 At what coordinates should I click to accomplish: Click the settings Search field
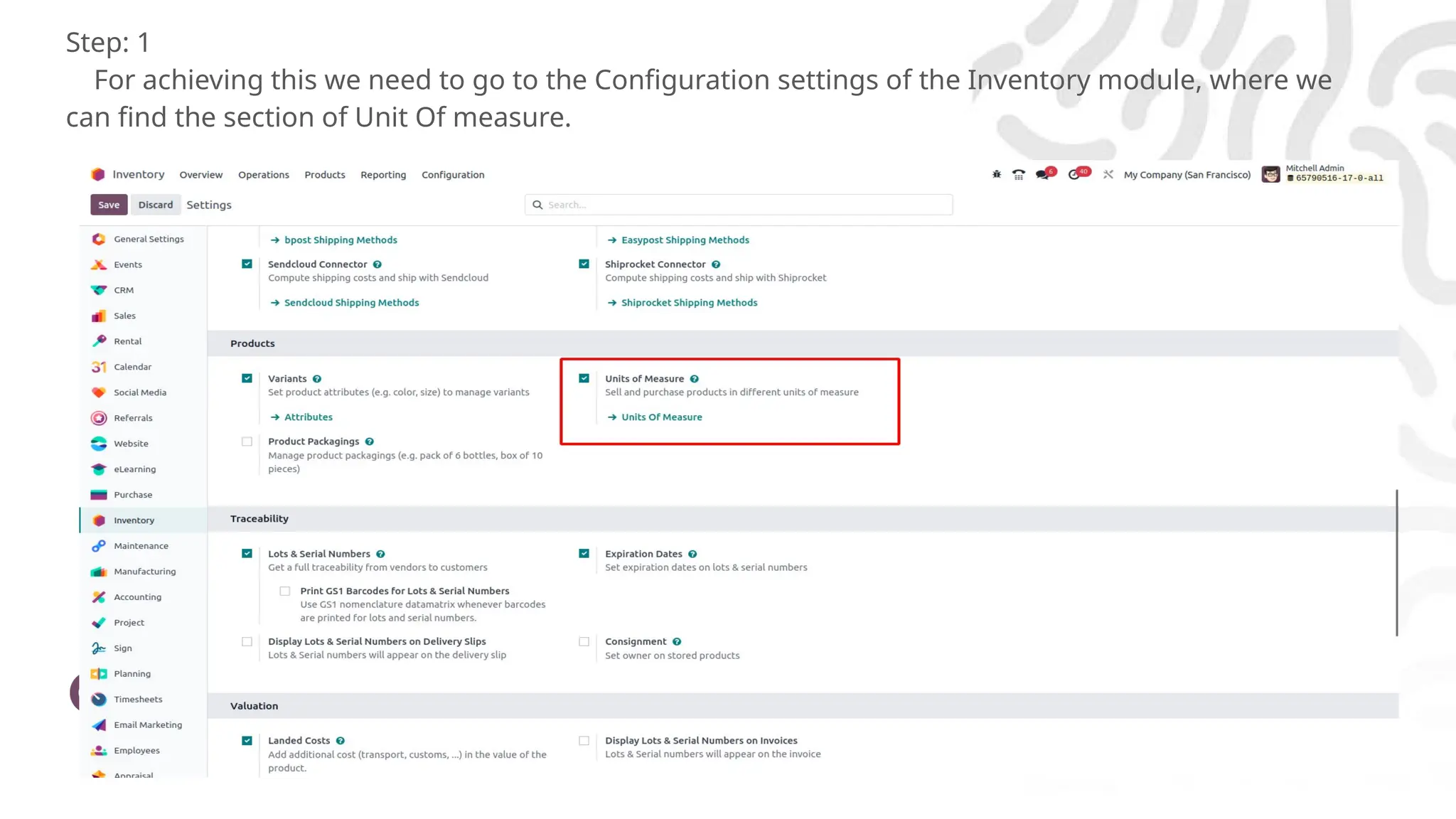tap(739, 205)
